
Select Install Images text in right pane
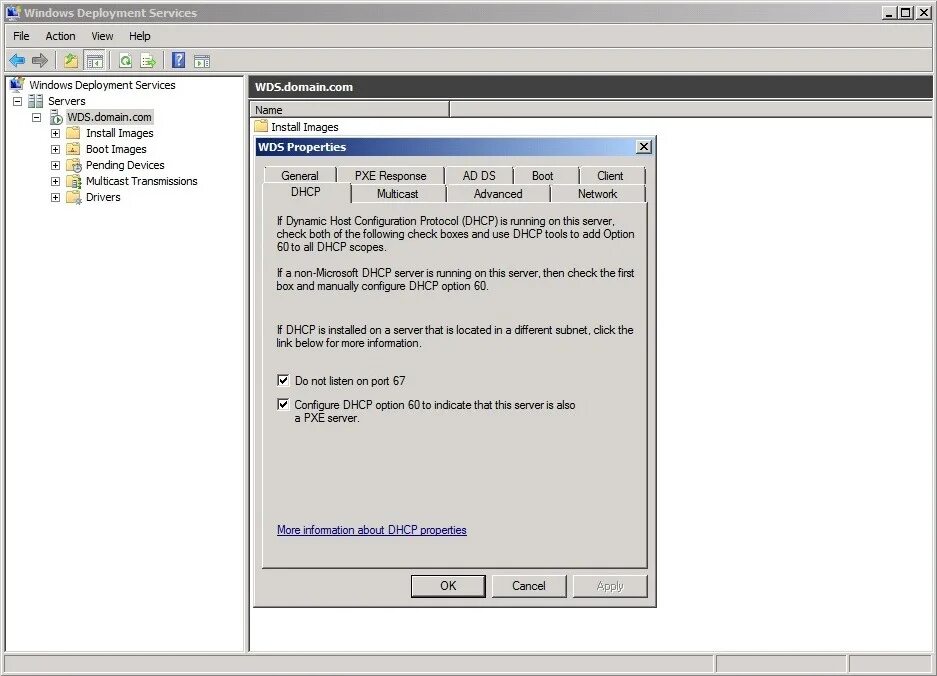point(305,127)
